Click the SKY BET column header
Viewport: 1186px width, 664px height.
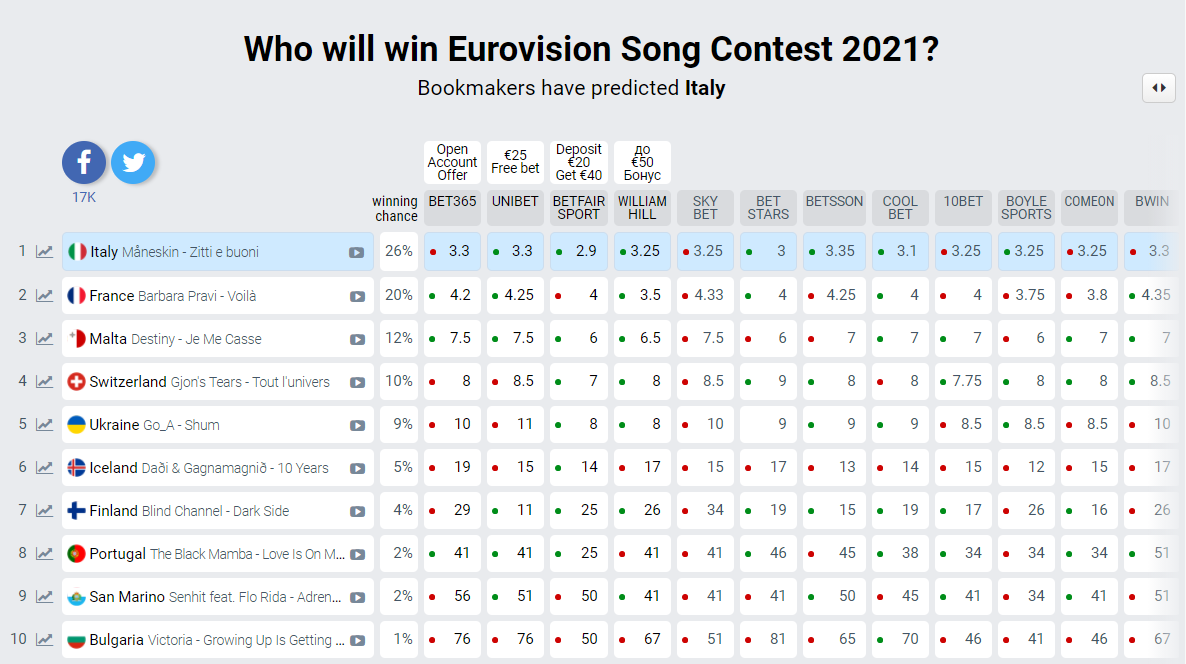[x=705, y=207]
